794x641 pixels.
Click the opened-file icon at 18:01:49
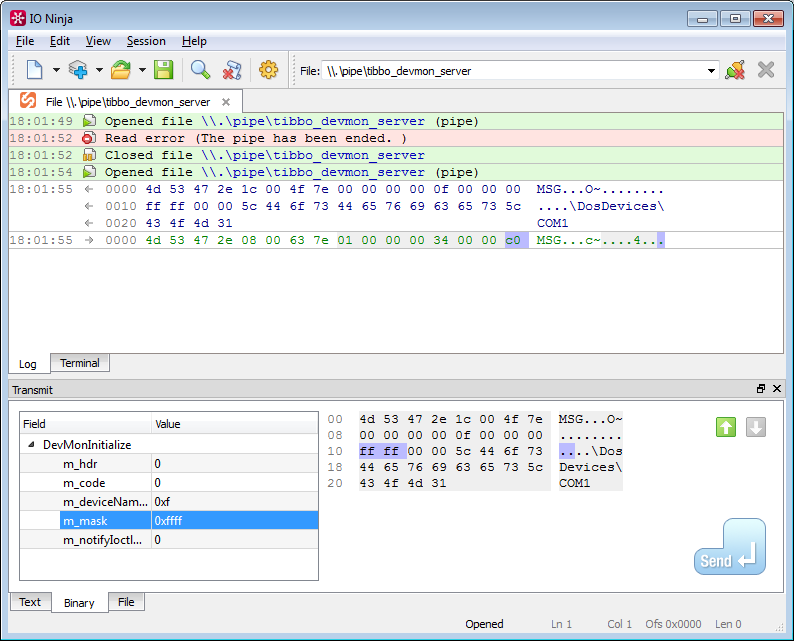89,121
